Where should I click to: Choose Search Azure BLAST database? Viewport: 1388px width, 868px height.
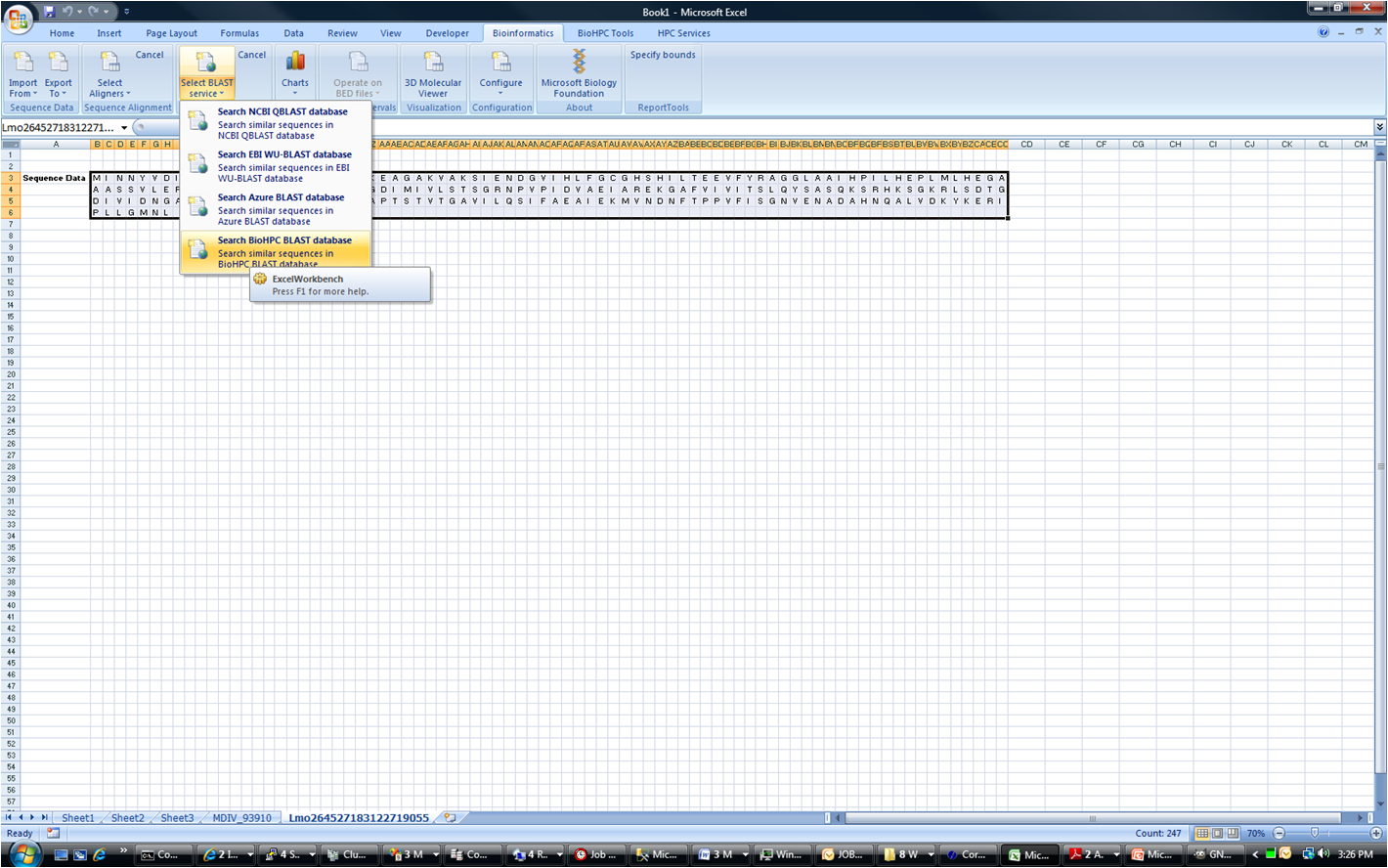276,208
